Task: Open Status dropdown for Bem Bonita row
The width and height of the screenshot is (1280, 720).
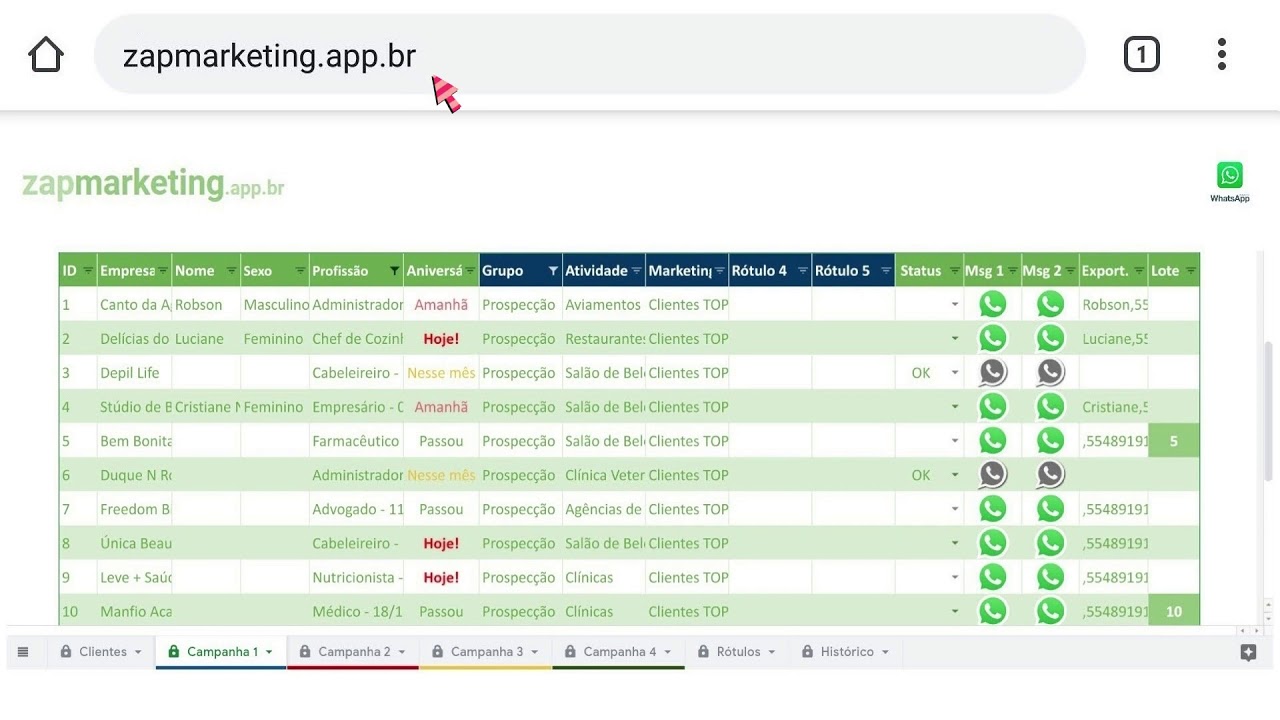Action: (x=955, y=441)
